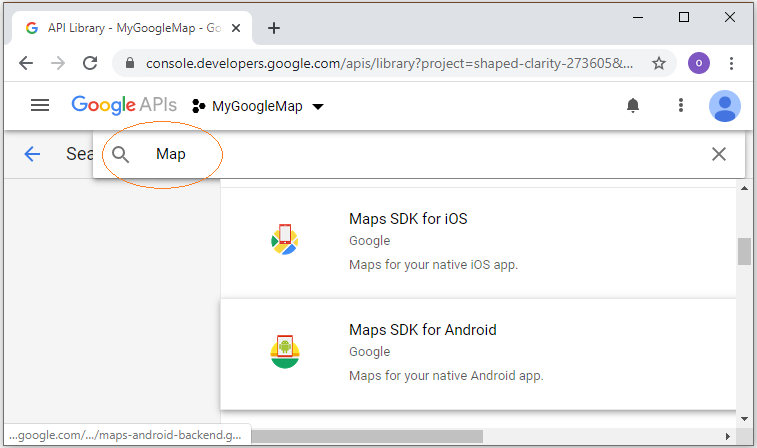The height and width of the screenshot is (448, 757).
Task: Click the scrollbar down arrow
Action: [744, 419]
